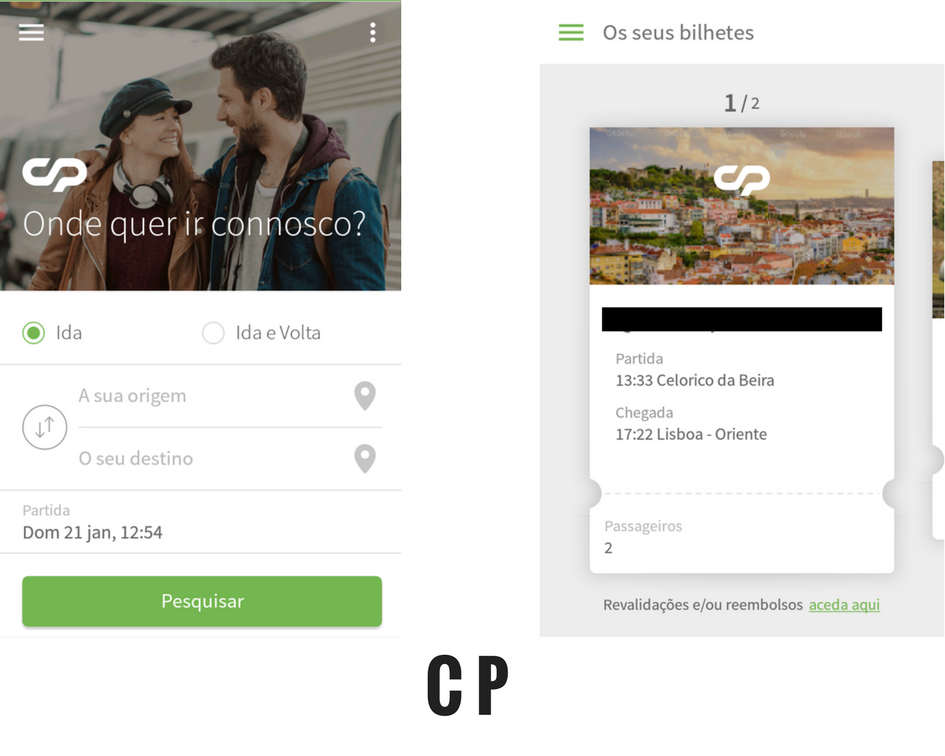Tap the CP logo on the ticket image
Image resolution: width=945 pixels, height=756 pixels.
(x=742, y=180)
